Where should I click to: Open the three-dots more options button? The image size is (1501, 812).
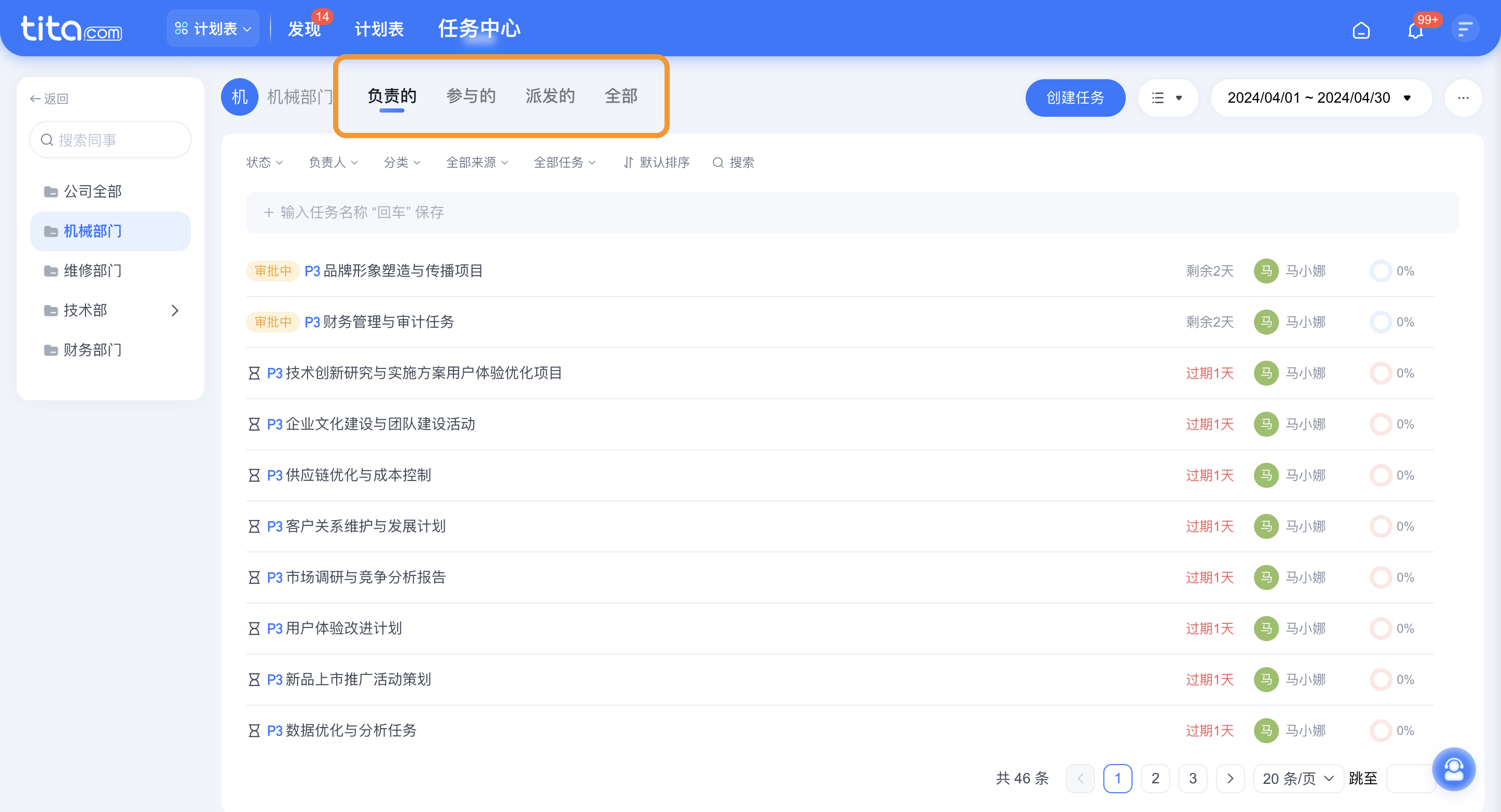click(x=1463, y=98)
